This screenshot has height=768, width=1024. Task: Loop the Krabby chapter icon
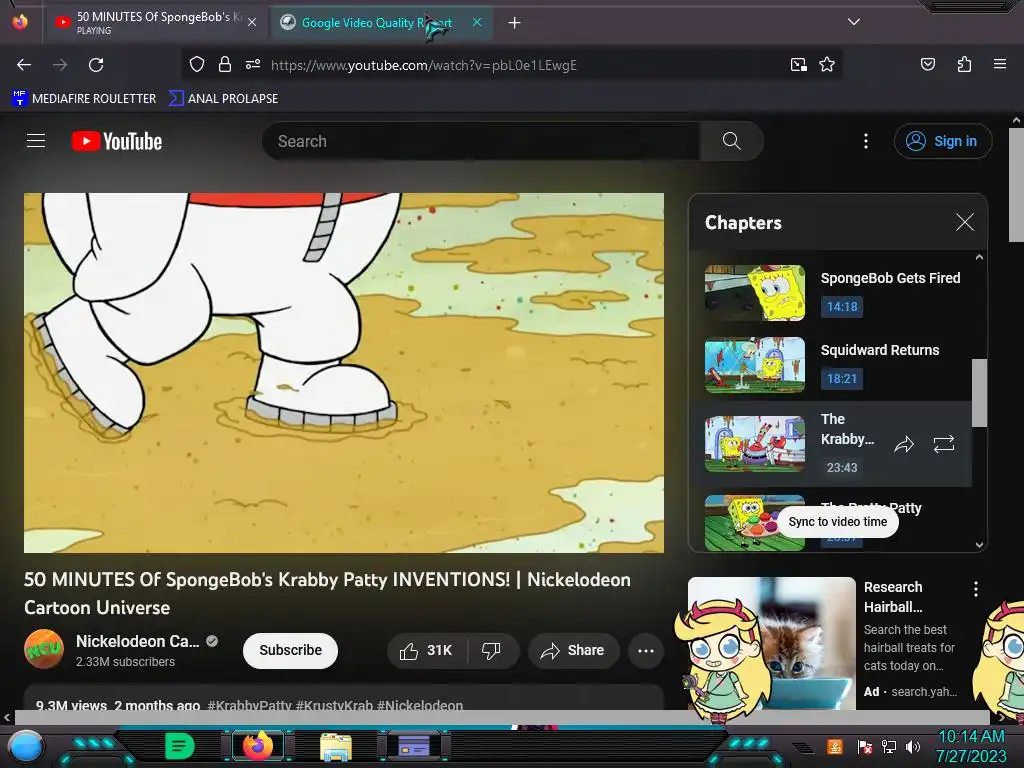click(x=944, y=445)
